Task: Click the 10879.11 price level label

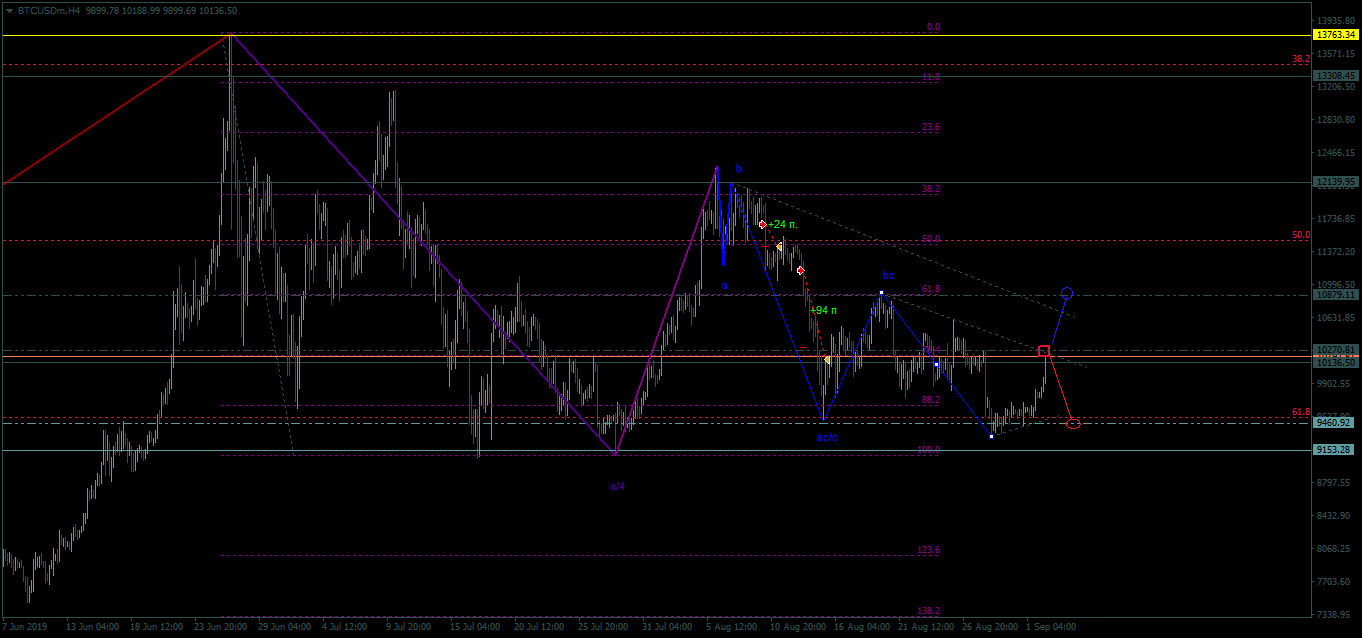Action: pyautogui.click(x=1336, y=295)
